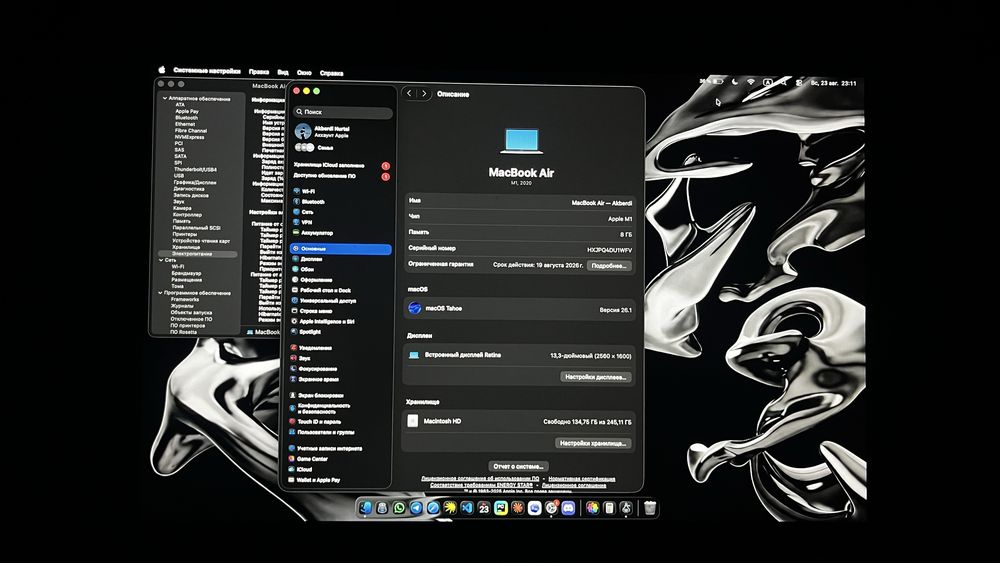Open Game Center settings
This screenshot has width=1000, height=563.
coord(308,458)
